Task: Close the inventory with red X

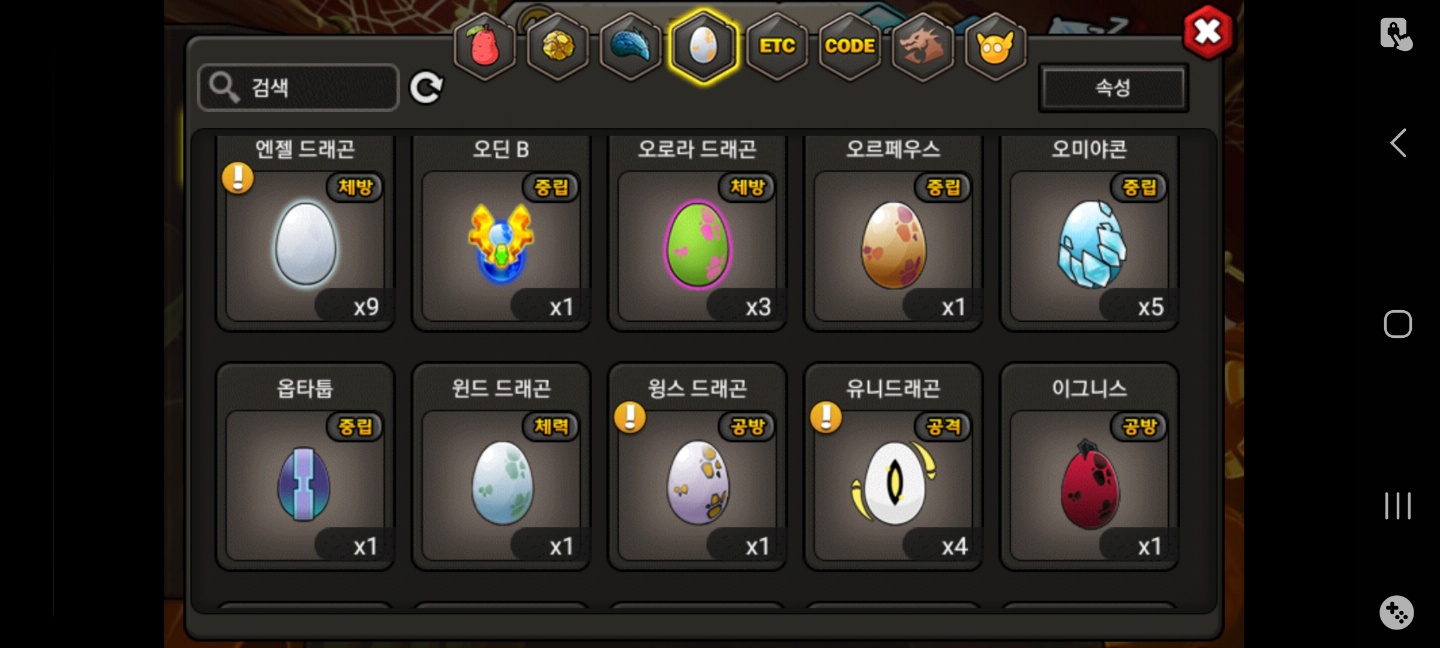Action: point(1208,32)
